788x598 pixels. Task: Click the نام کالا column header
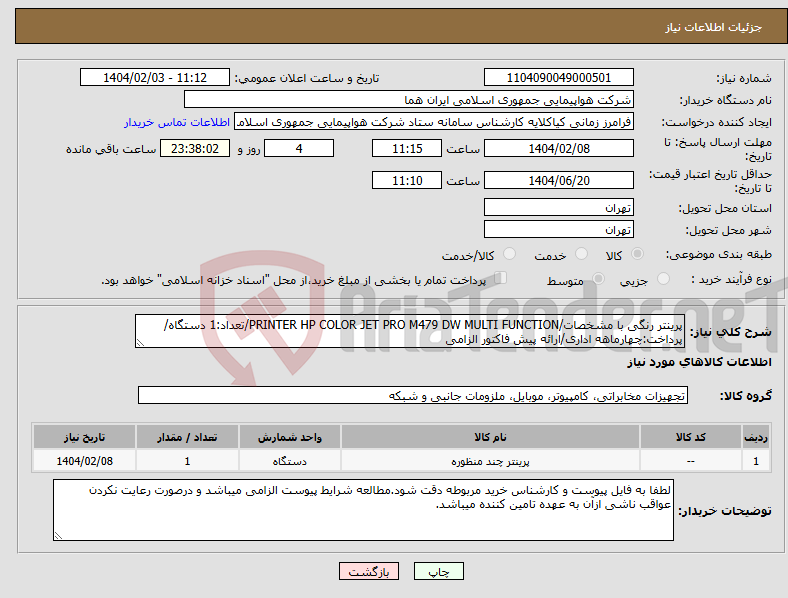[490, 437]
